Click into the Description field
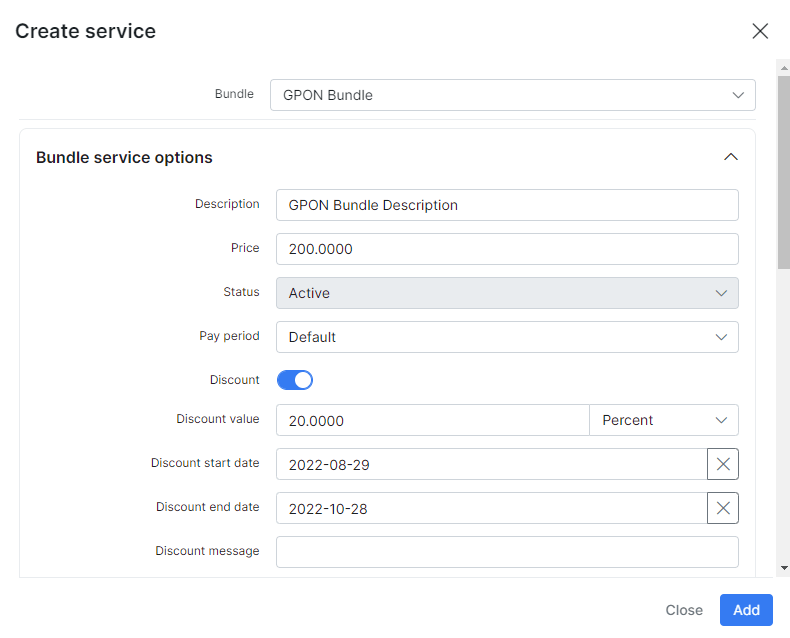The image size is (790, 638). coord(507,205)
